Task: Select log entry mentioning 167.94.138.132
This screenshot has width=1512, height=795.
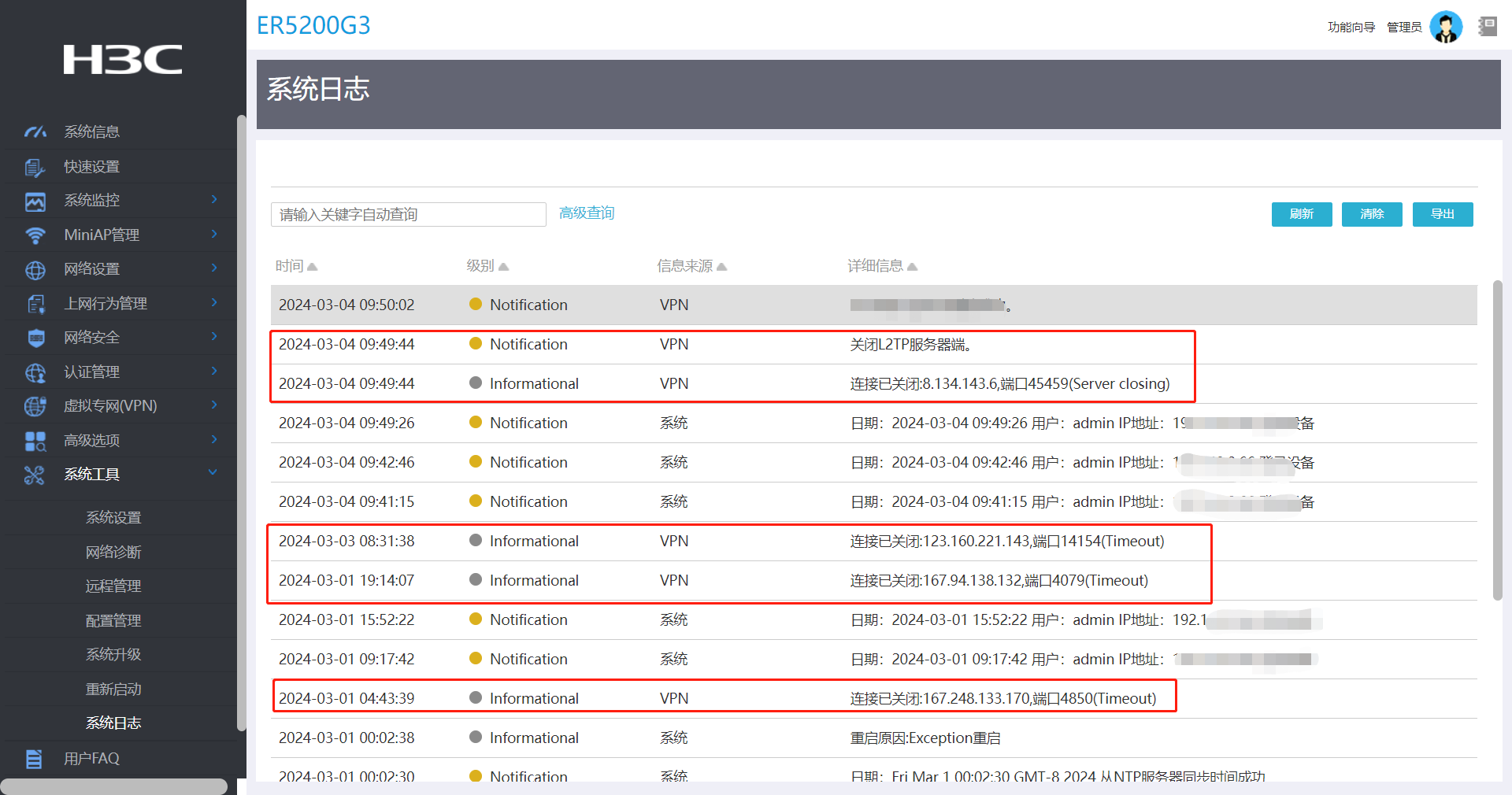Action: pyautogui.click(x=874, y=580)
